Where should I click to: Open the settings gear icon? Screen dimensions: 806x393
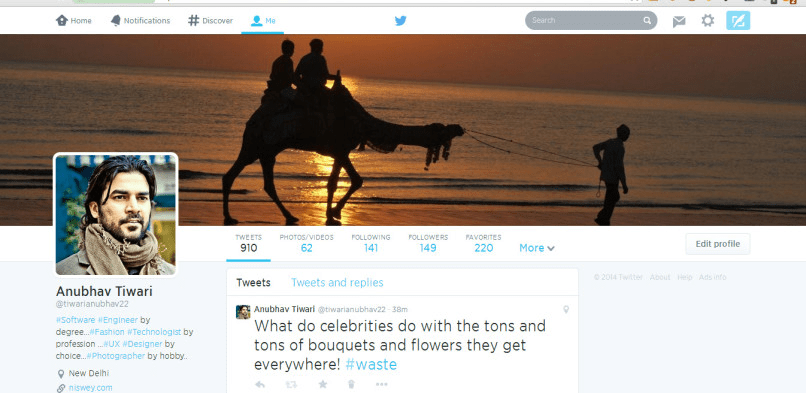(708, 21)
